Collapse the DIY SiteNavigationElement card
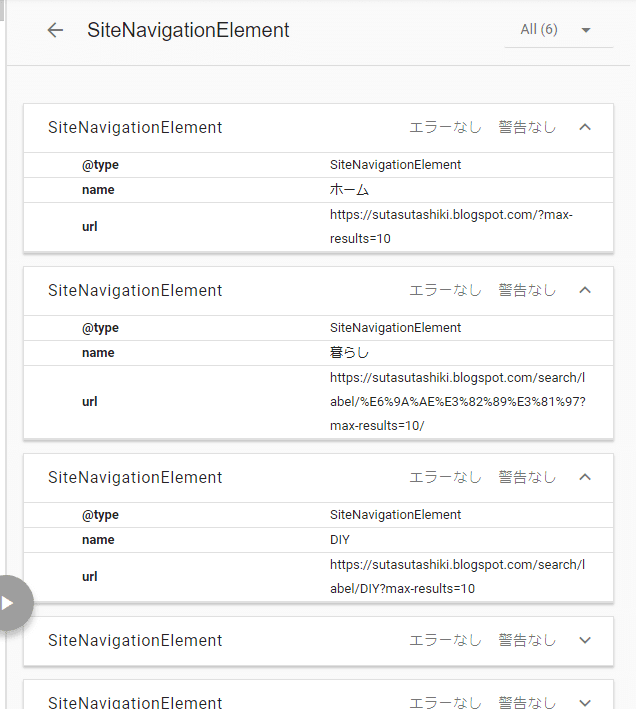This screenshot has width=636, height=709. tap(585, 477)
